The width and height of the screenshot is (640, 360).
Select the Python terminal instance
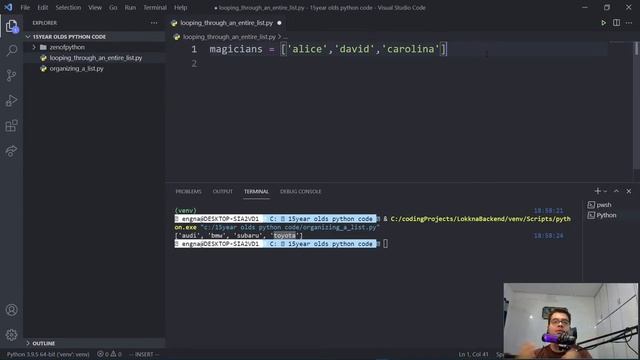click(606, 215)
